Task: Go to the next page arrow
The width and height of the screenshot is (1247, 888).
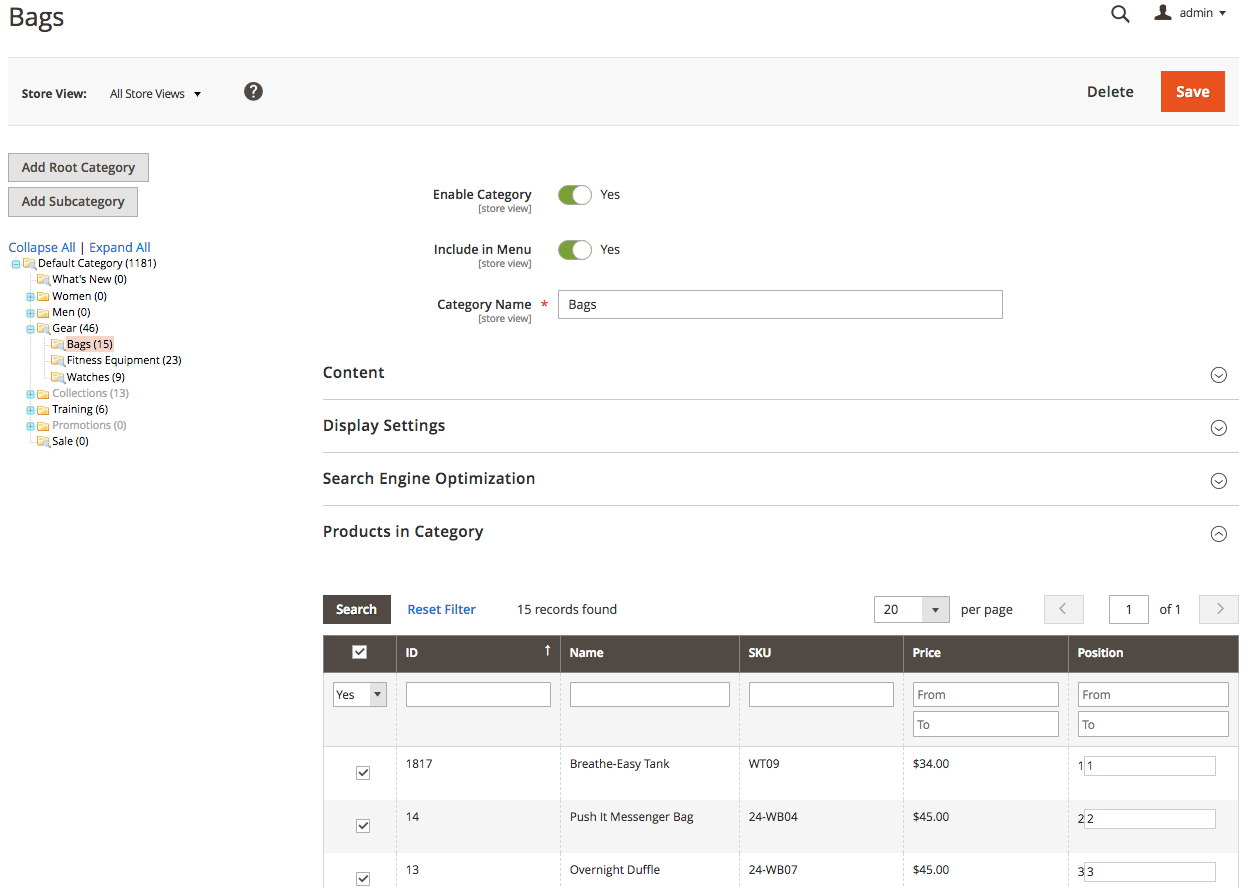Action: tap(1219, 609)
